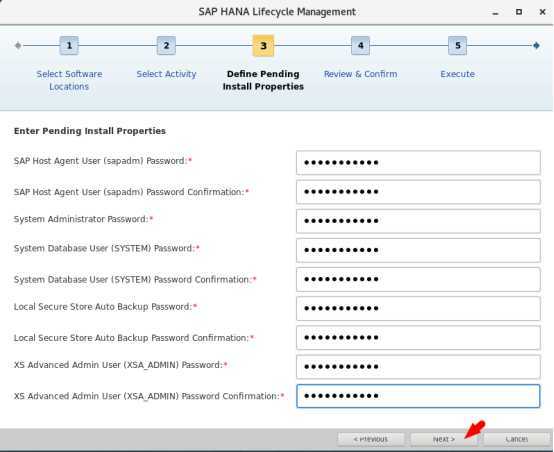Proceed with the Next button
The height and width of the screenshot is (452, 554).
[444, 439]
